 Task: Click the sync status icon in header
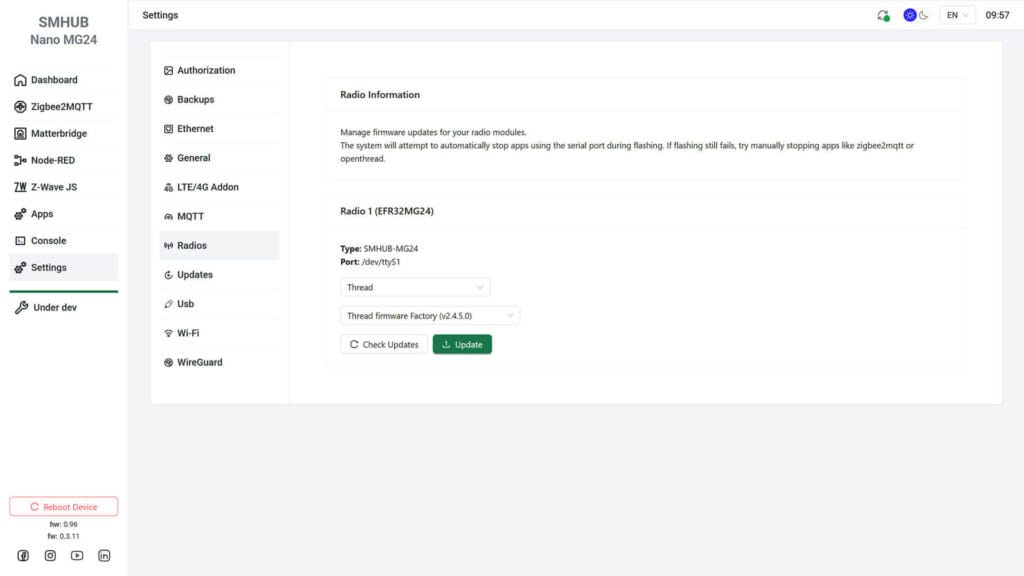click(883, 15)
